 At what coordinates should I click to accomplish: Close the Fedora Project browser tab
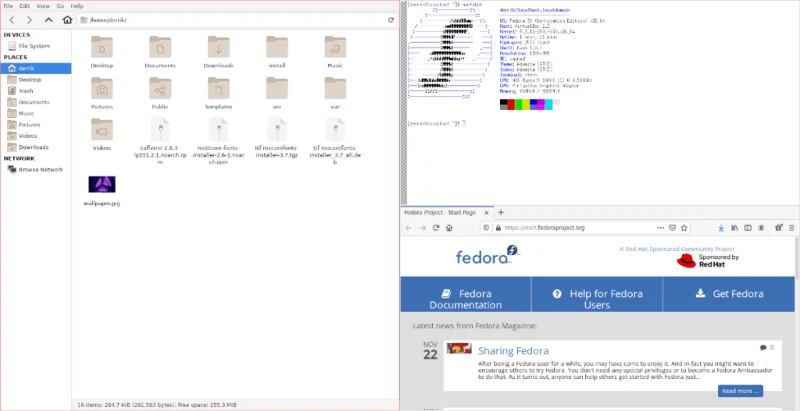487,213
